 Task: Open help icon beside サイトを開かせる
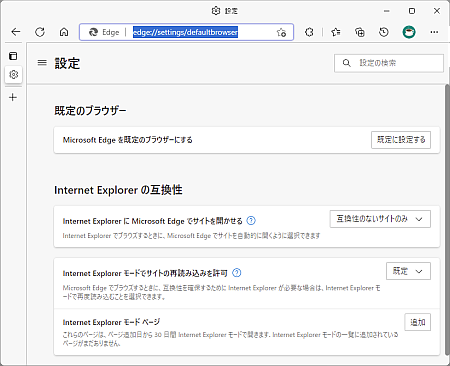click(251, 221)
